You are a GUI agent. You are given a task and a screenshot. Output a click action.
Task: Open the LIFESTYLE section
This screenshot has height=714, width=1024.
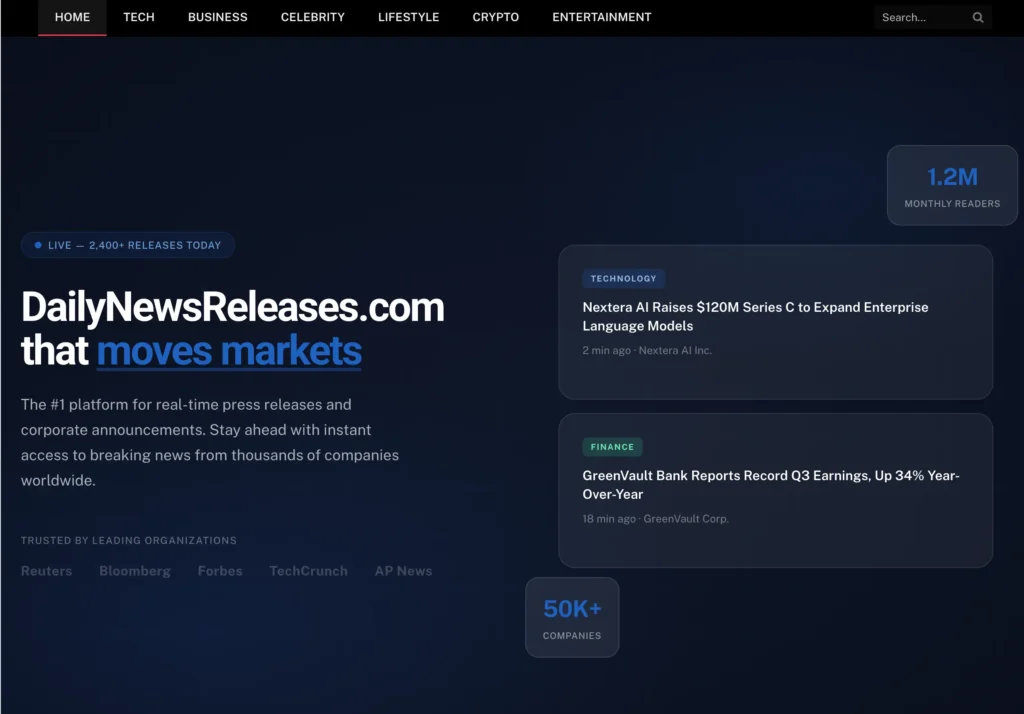pos(409,18)
